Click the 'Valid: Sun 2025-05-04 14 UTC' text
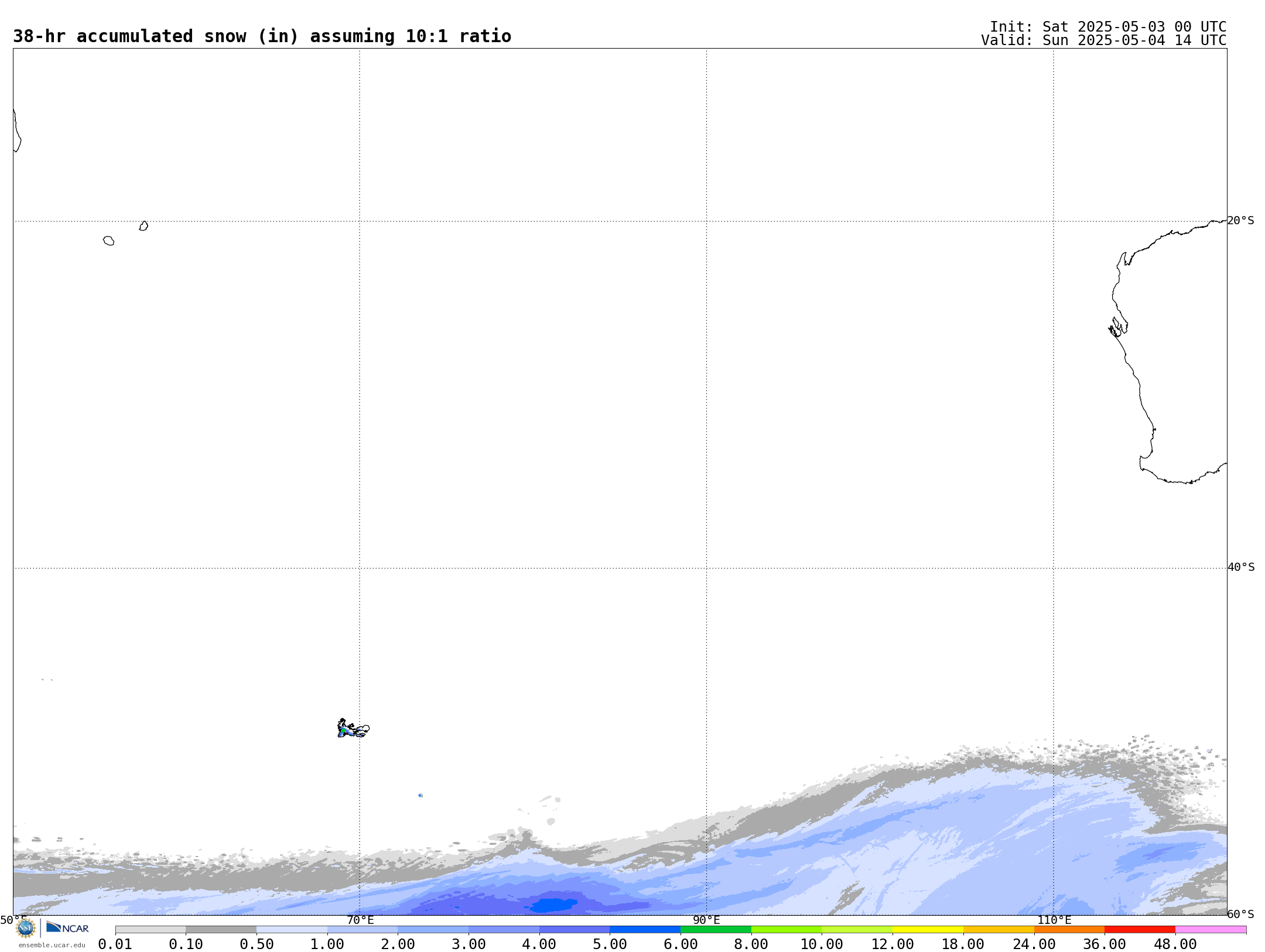 click(x=1104, y=40)
